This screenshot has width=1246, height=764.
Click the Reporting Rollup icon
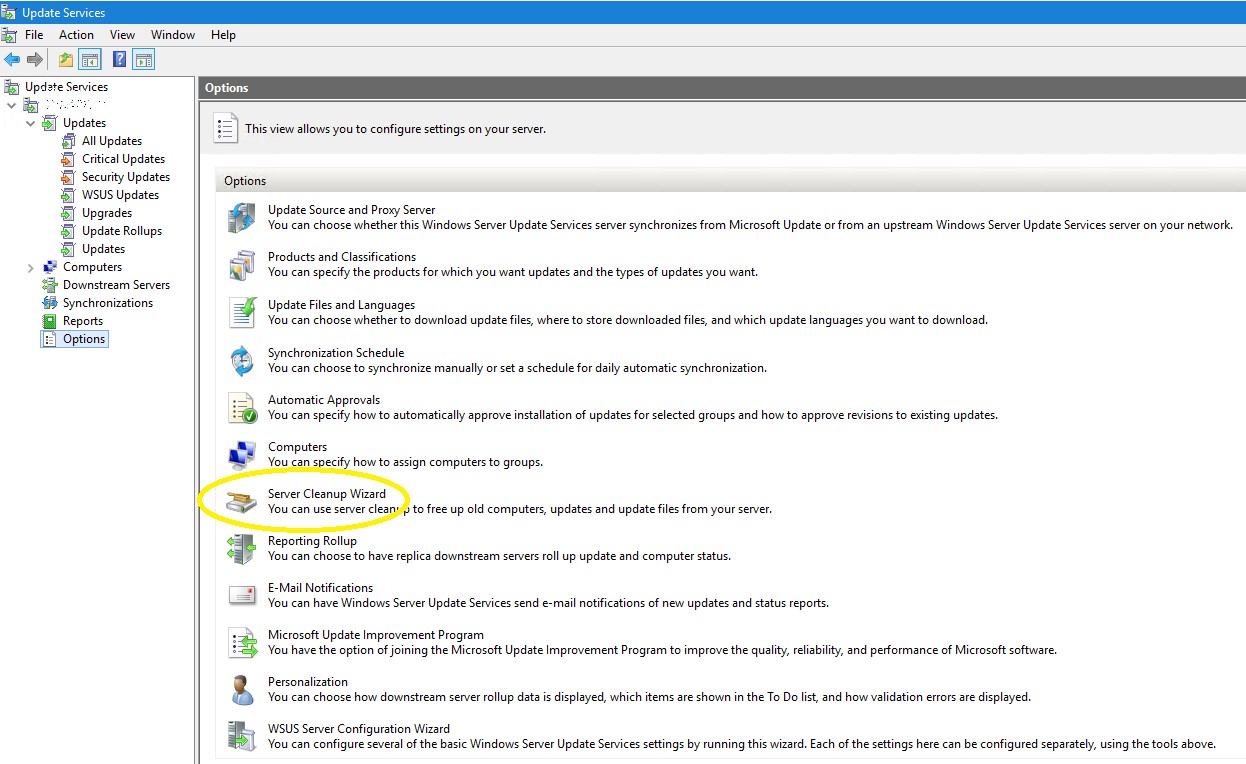242,548
